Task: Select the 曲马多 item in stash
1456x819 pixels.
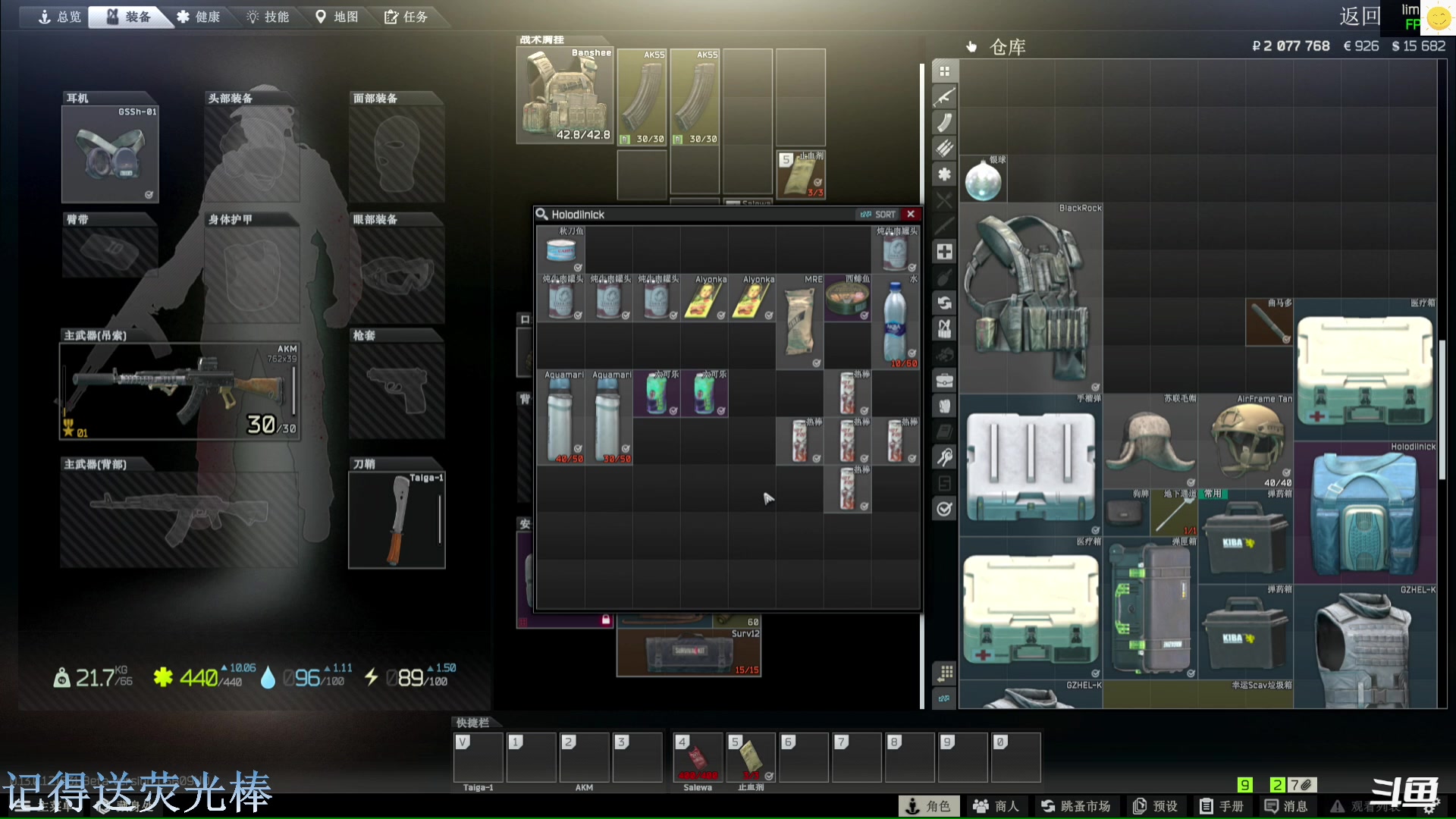Action: pos(1269,322)
